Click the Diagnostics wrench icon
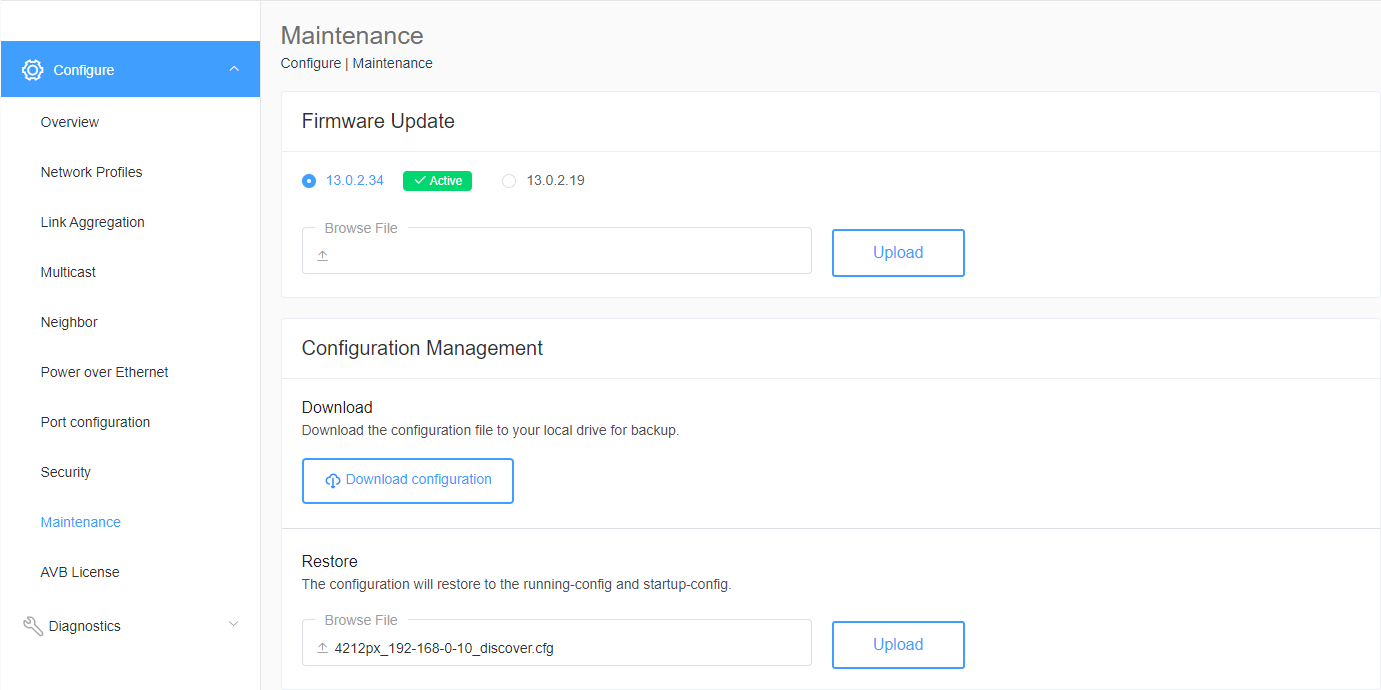 (32, 626)
